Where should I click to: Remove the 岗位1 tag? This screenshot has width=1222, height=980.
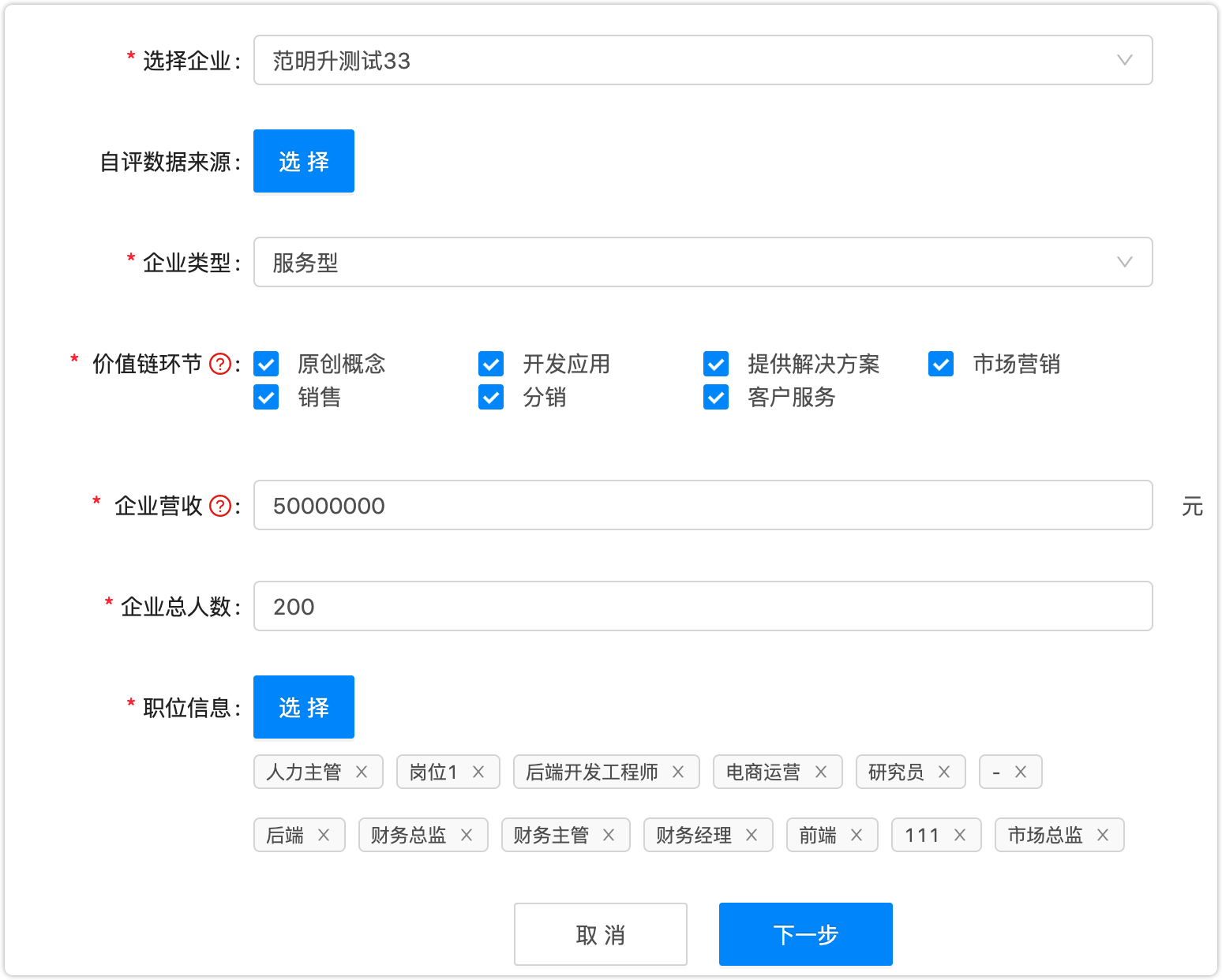click(478, 772)
